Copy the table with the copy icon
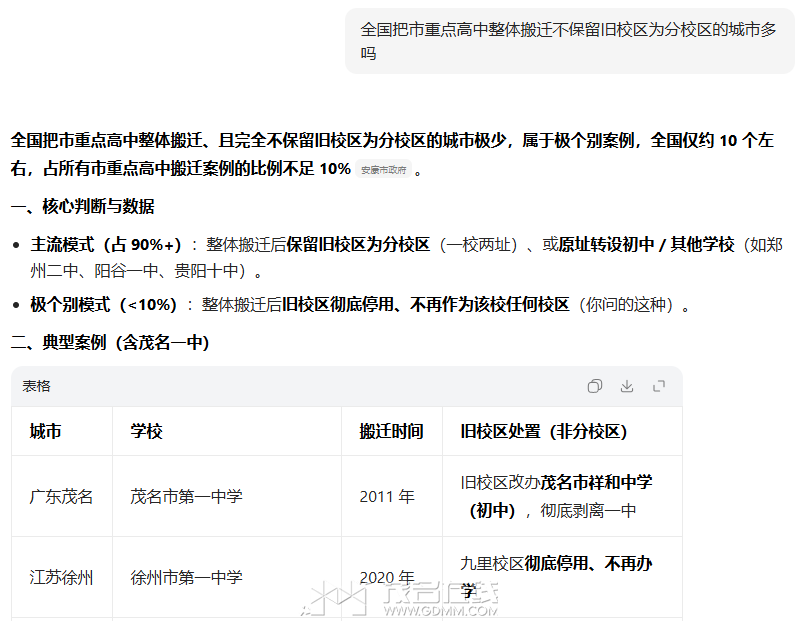Viewport: 796px width, 621px height. pyautogui.click(x=595, y=386)
